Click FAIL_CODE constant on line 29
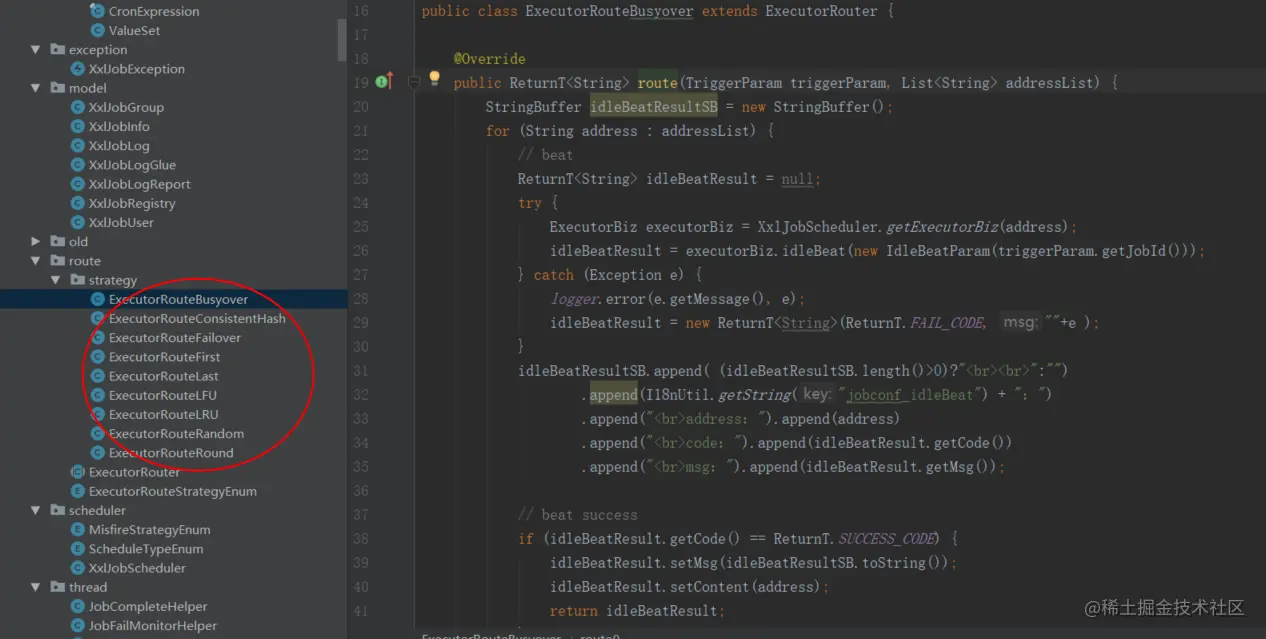This screenshot has width=1266, height=639. (x=946, y=323)
